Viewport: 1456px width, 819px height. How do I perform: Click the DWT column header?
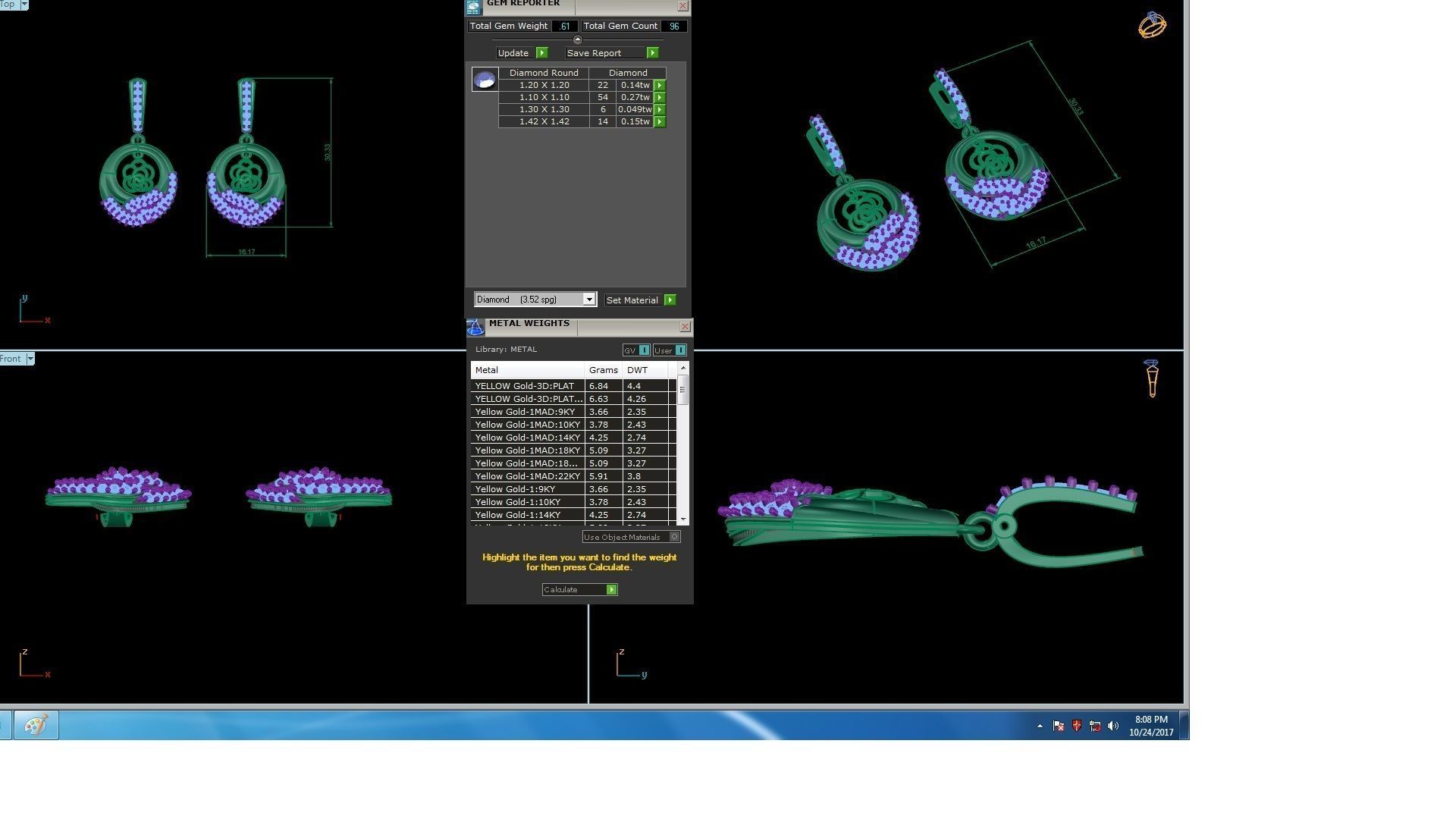click(645, 370)
